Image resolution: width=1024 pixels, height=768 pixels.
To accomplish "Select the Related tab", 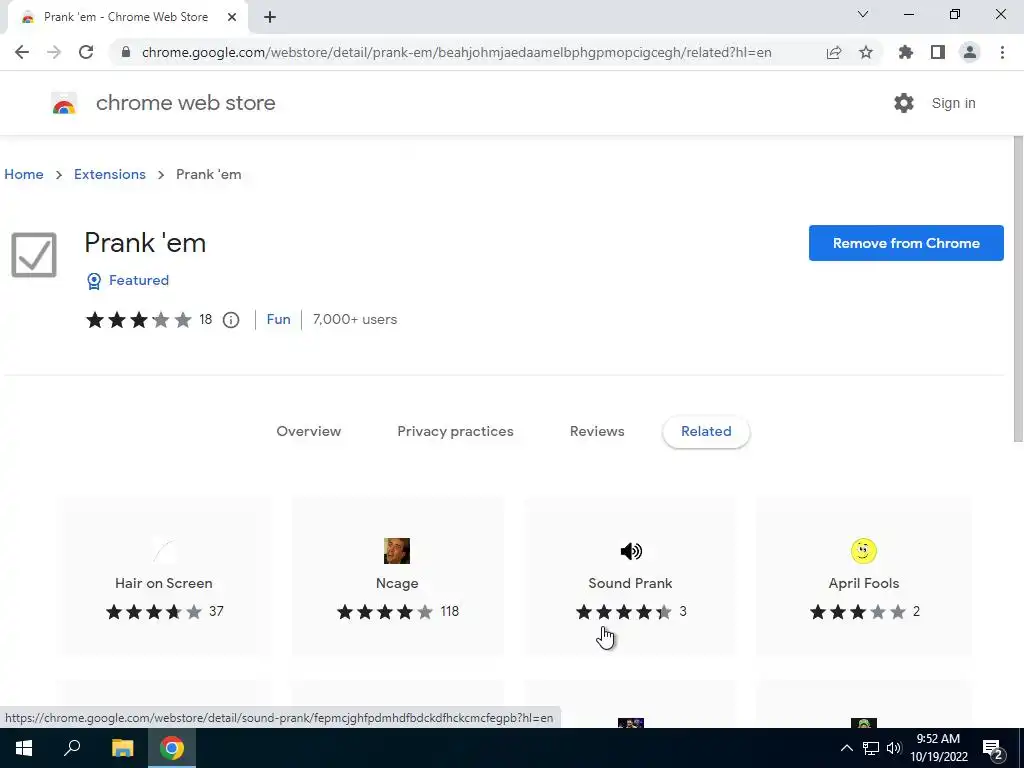I will pyautogui.click(x=706, y=431).
